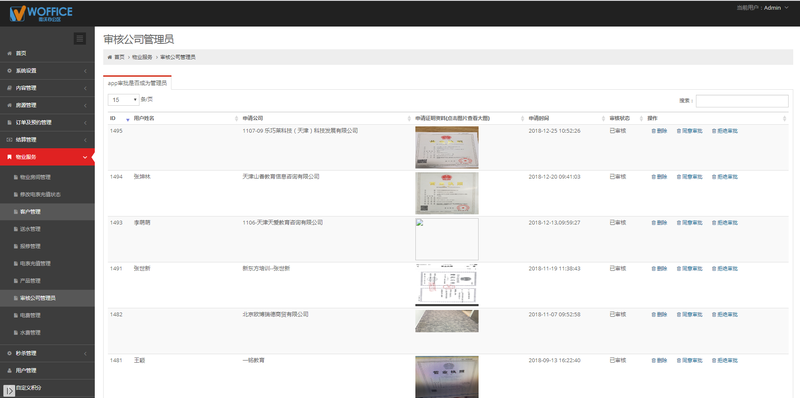
Task: Click the 同意审批 approve icon for row 1494
Action: 679,177
